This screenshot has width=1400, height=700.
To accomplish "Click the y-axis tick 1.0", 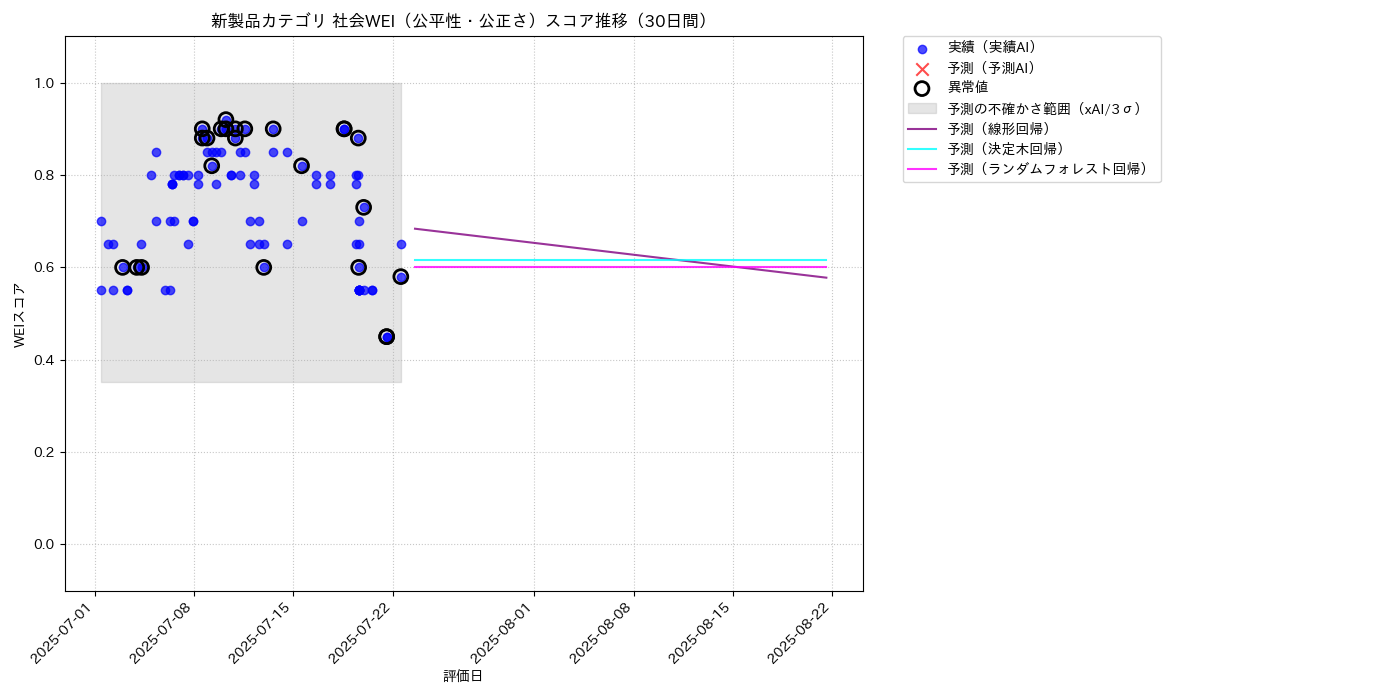I will click(45, 83).
